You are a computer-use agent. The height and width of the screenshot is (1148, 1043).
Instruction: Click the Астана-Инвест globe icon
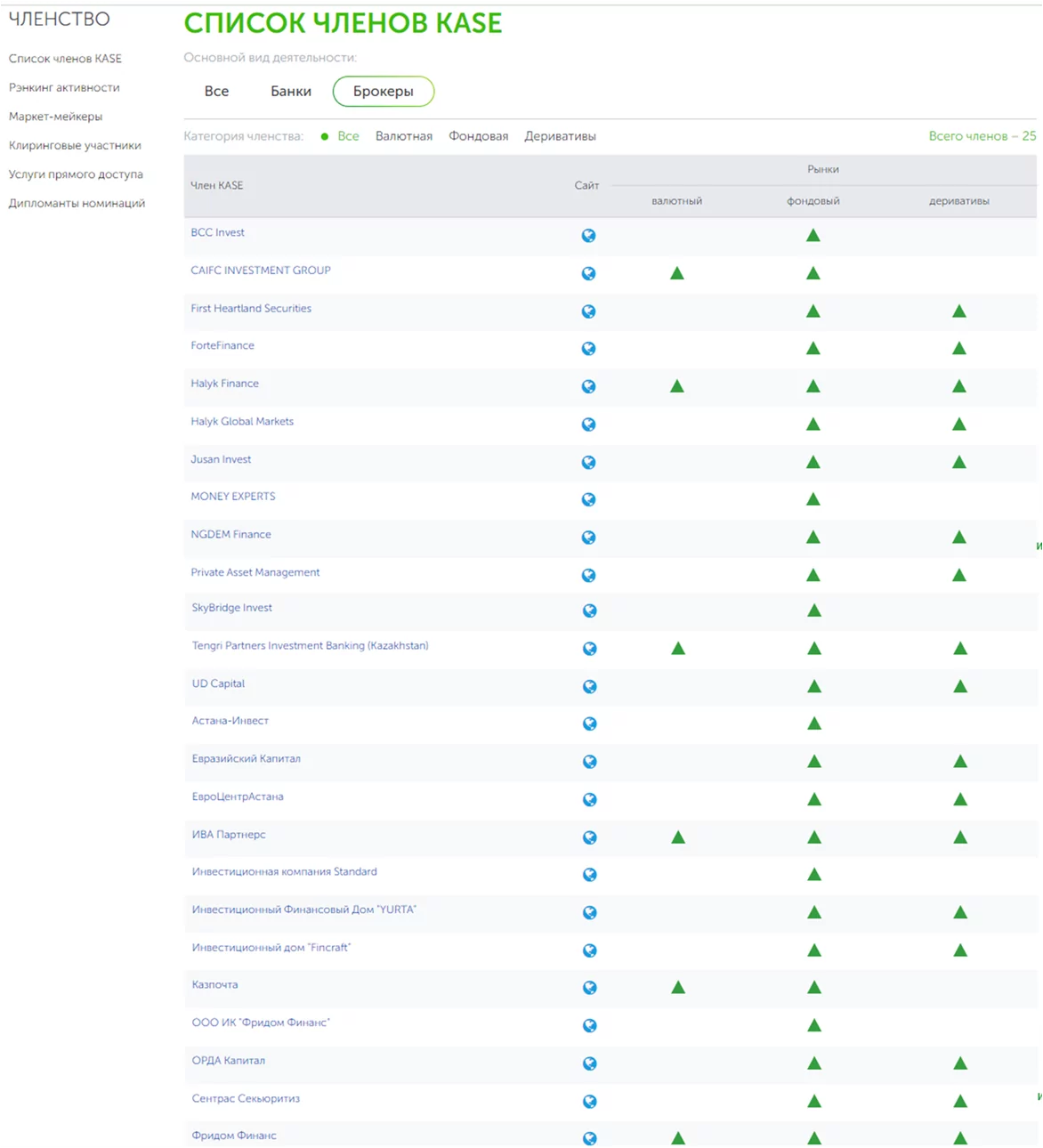[589, 724]
